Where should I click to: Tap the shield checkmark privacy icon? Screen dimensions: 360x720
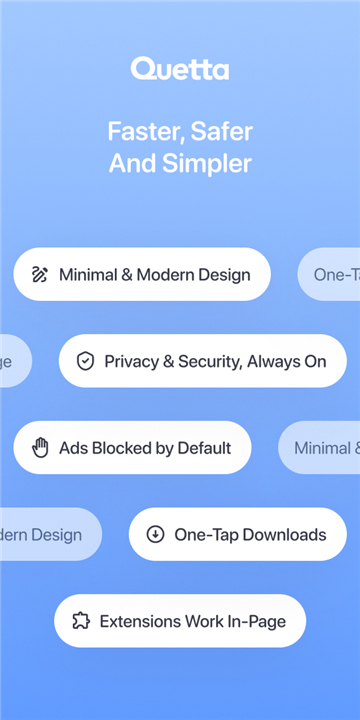(x=85, y=361)
